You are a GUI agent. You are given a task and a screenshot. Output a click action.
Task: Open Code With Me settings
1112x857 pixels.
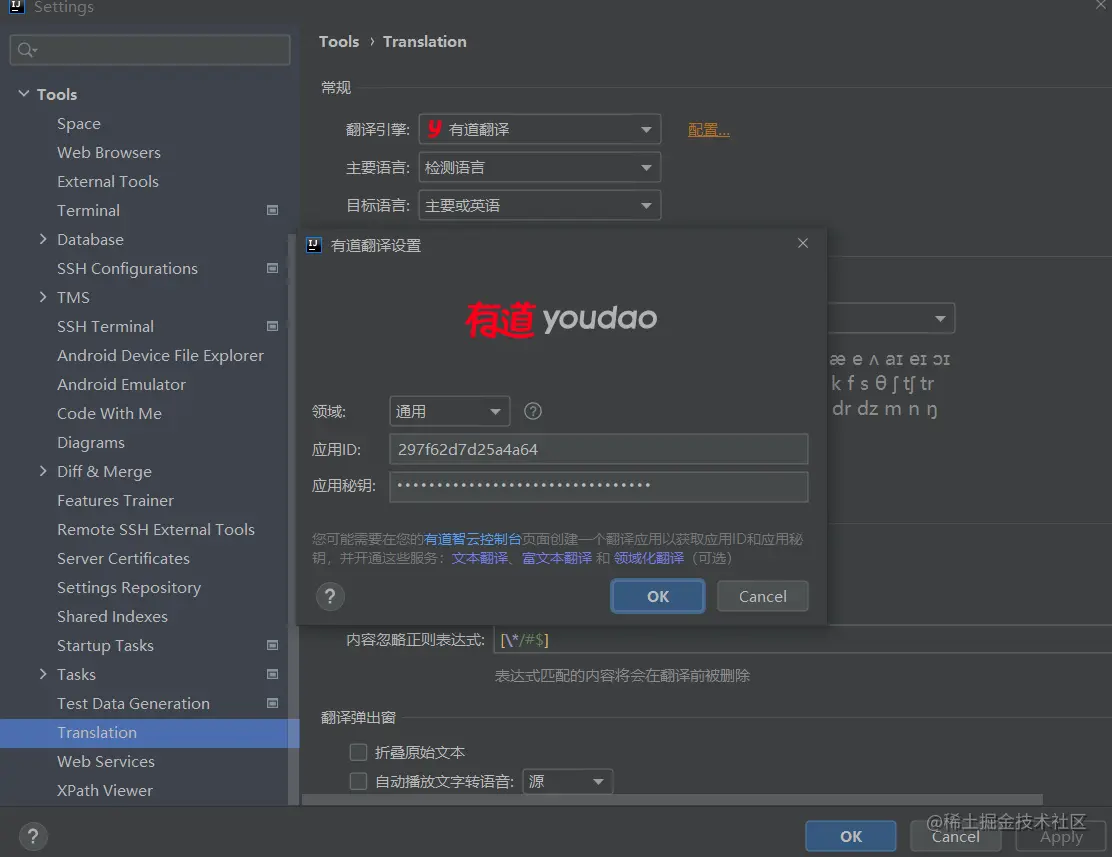109,414
